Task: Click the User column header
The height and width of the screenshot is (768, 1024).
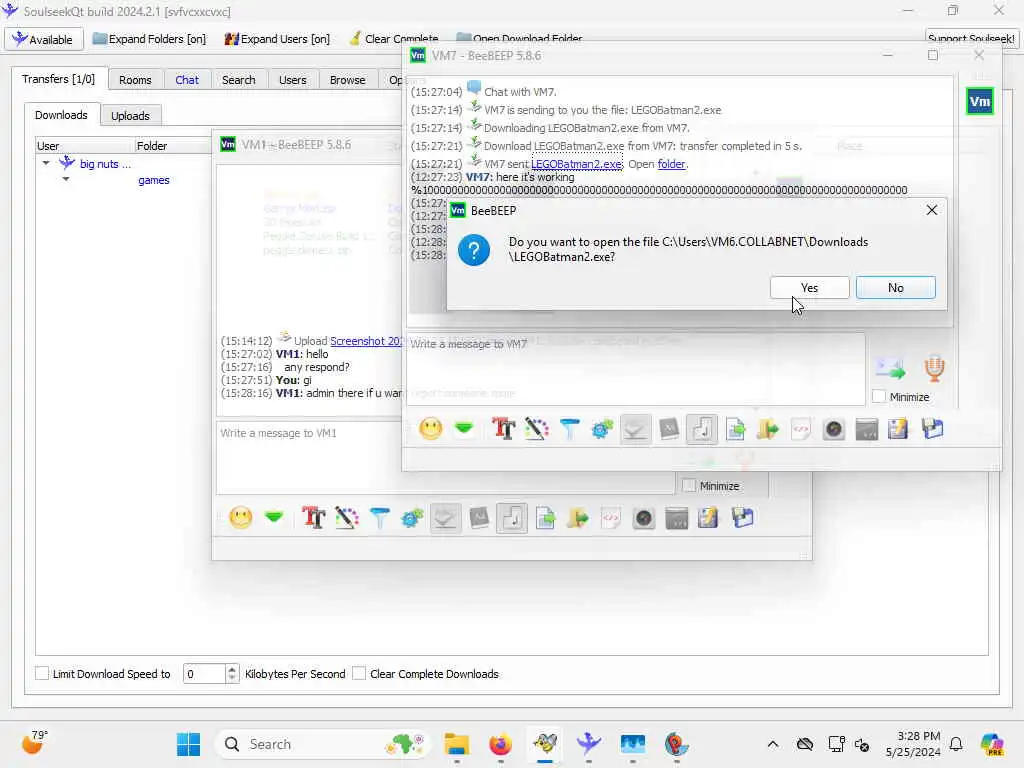Action: coord(85,146)
